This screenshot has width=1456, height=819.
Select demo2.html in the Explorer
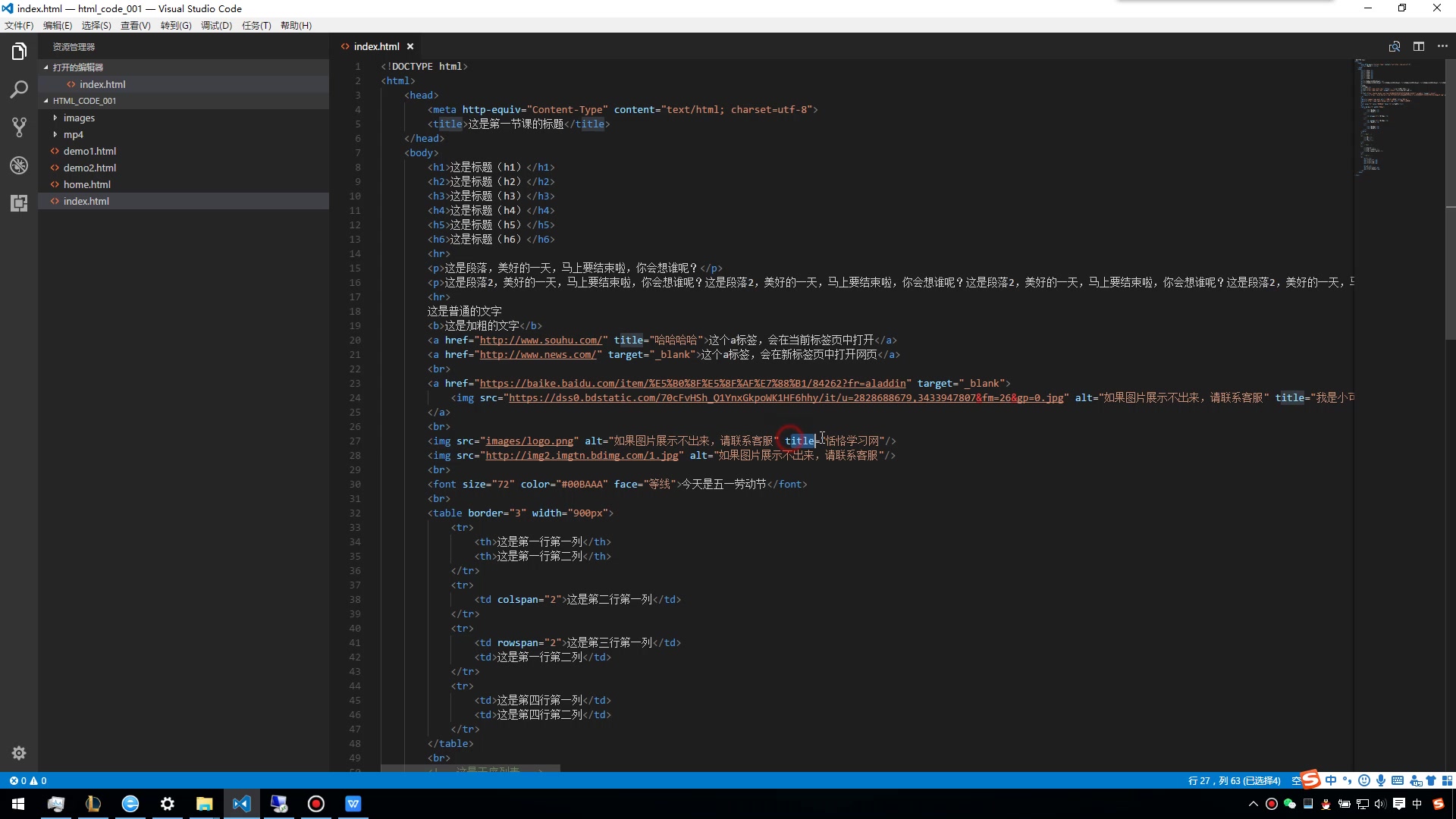point(89,168)
